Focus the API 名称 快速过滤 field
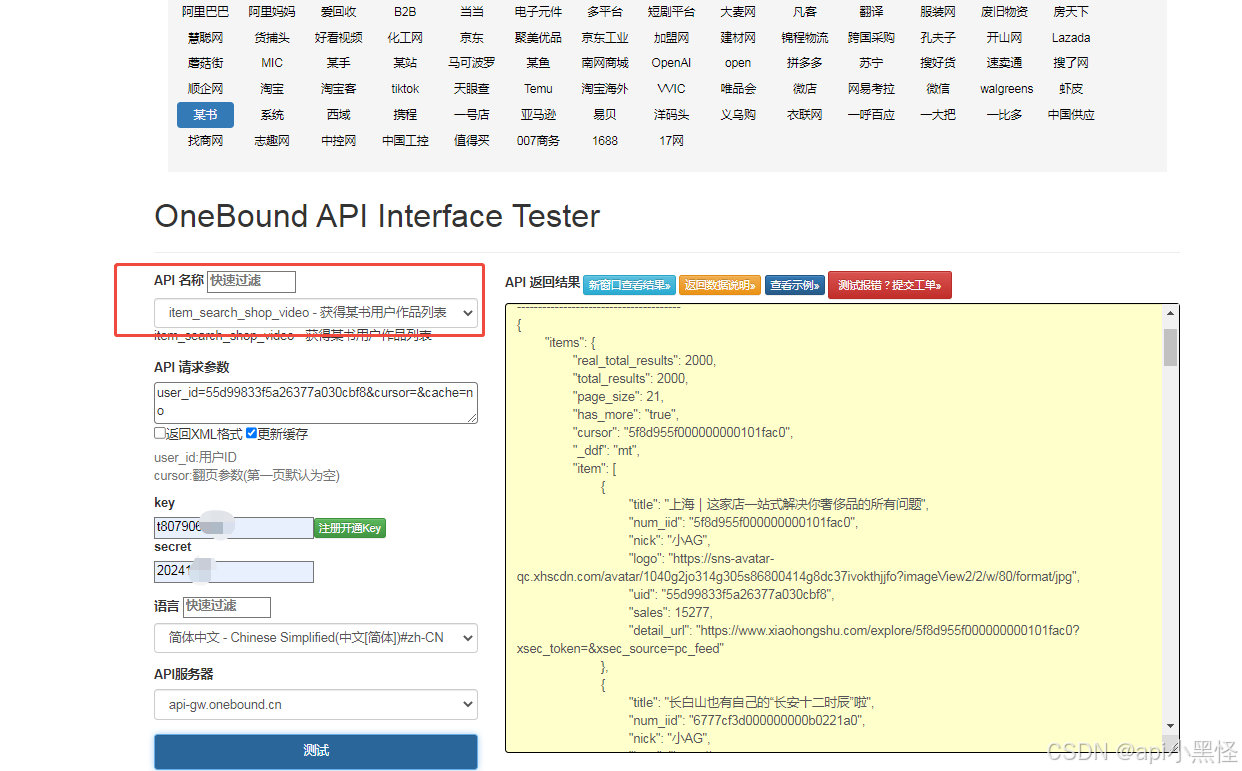The width and height of the screenshot is (1242, 771). 252,281
